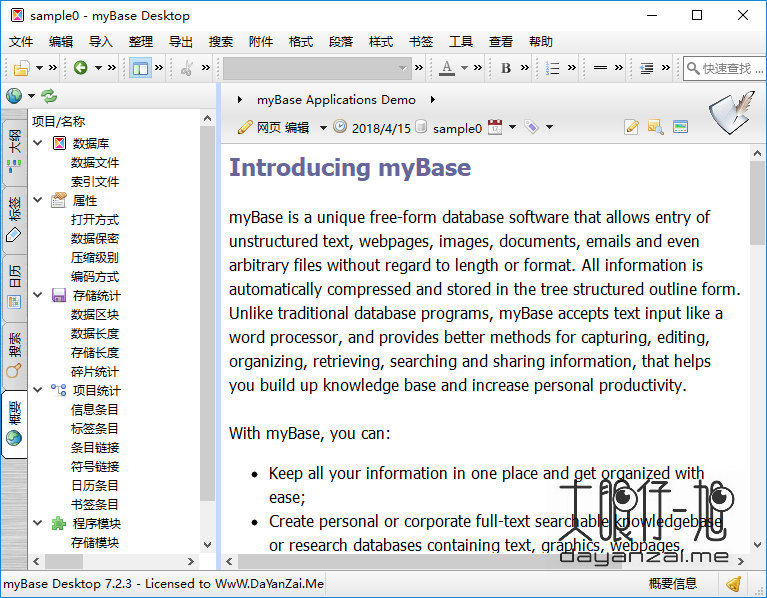The width and height of the screenshot is (767, 598).
Task: Click the font color A icon
Action: point(447,67)
